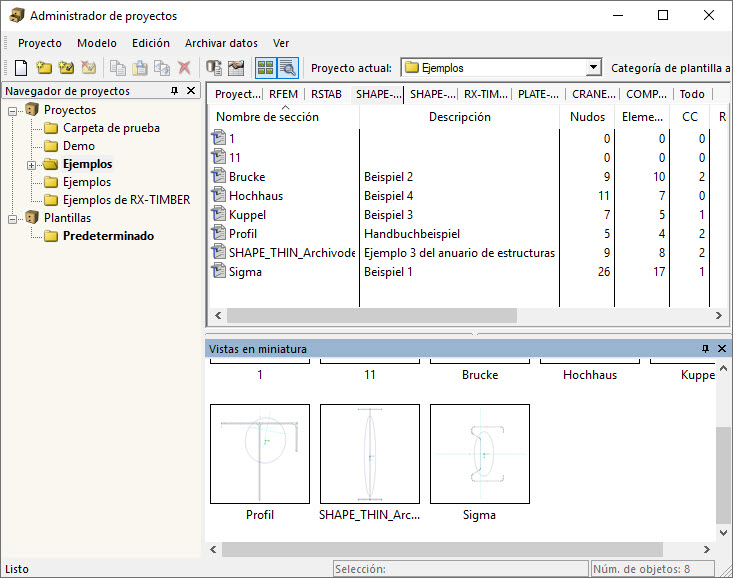Toggle the thumbnail views toolbar button
The width and height of the screenshot is (733, 578).
[266, 68]
